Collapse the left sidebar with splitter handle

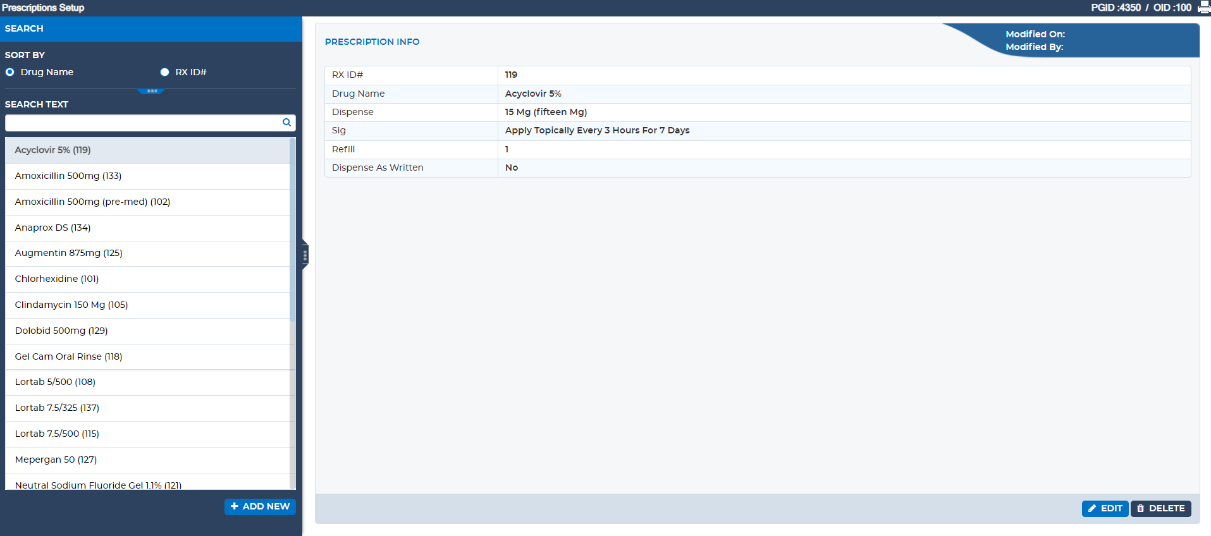pos(305,256)
